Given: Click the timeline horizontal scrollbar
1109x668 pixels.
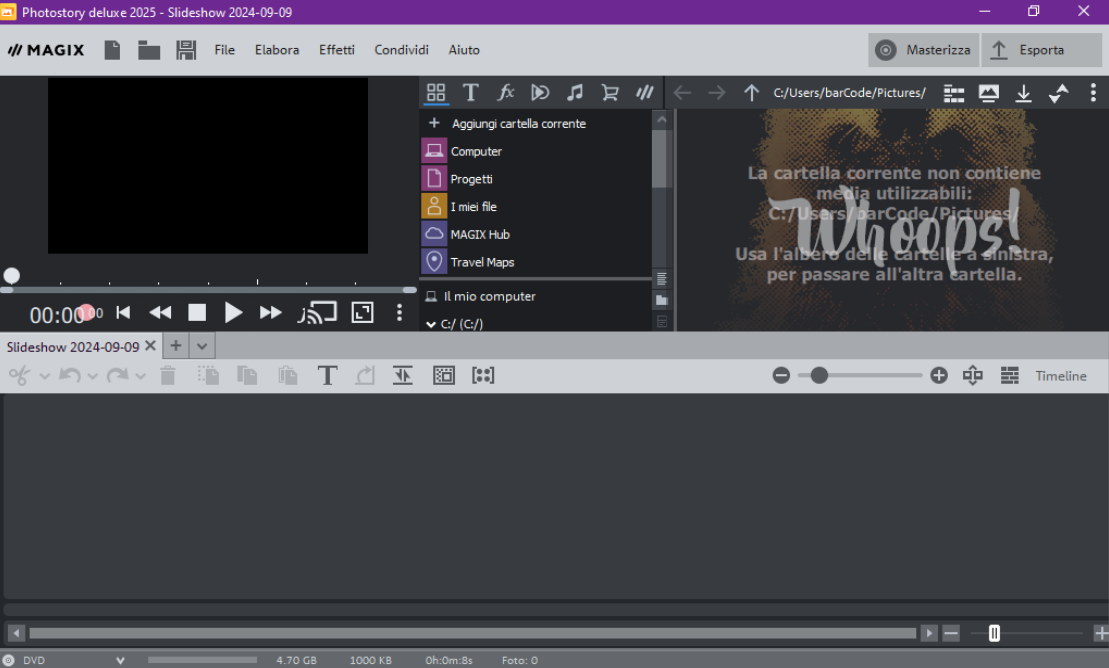Looking at the screenshot, I should pos(472,633).
